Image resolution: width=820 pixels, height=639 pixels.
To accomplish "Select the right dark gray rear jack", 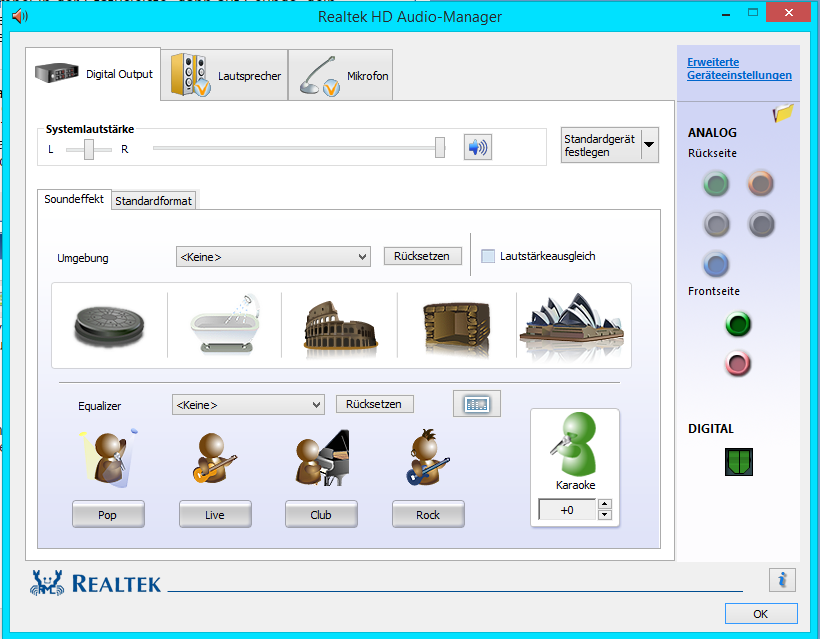I will (761, 224).
